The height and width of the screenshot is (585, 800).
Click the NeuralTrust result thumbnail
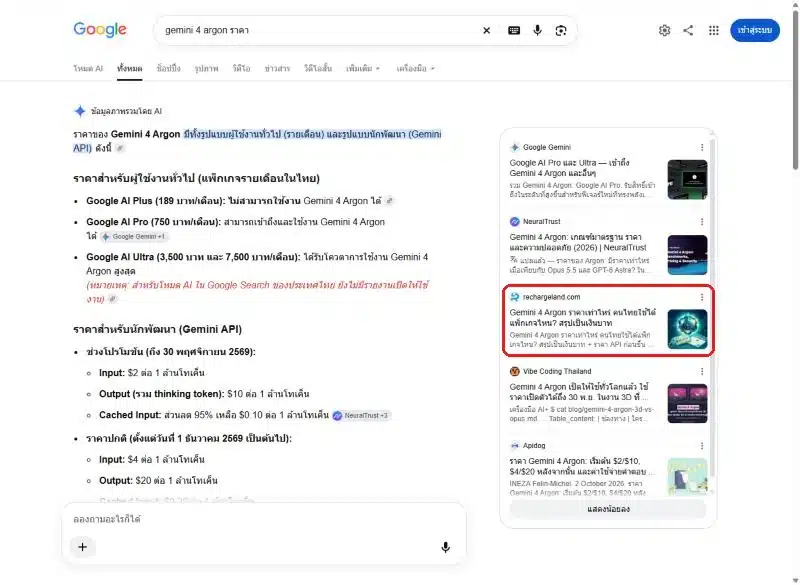tap(687, 255)
